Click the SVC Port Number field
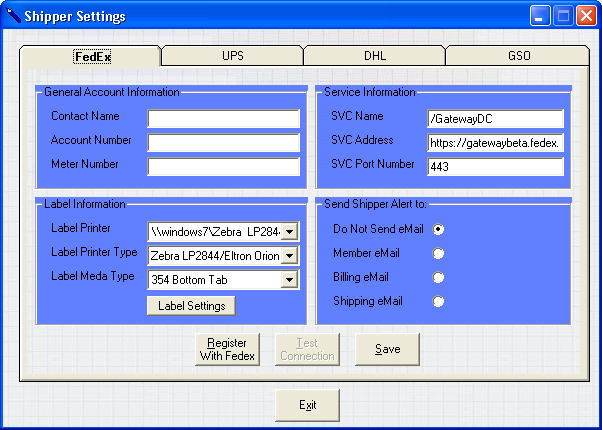 tap(495, 167)
